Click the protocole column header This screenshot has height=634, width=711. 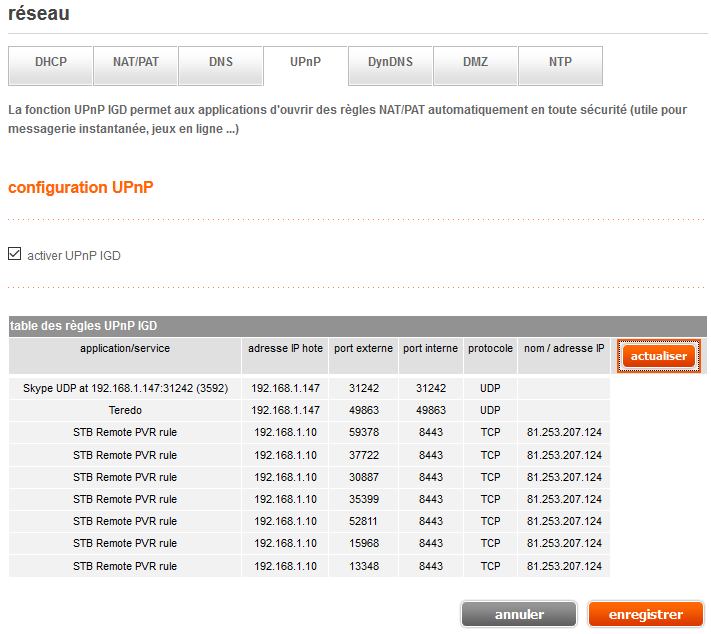(490, 349)
